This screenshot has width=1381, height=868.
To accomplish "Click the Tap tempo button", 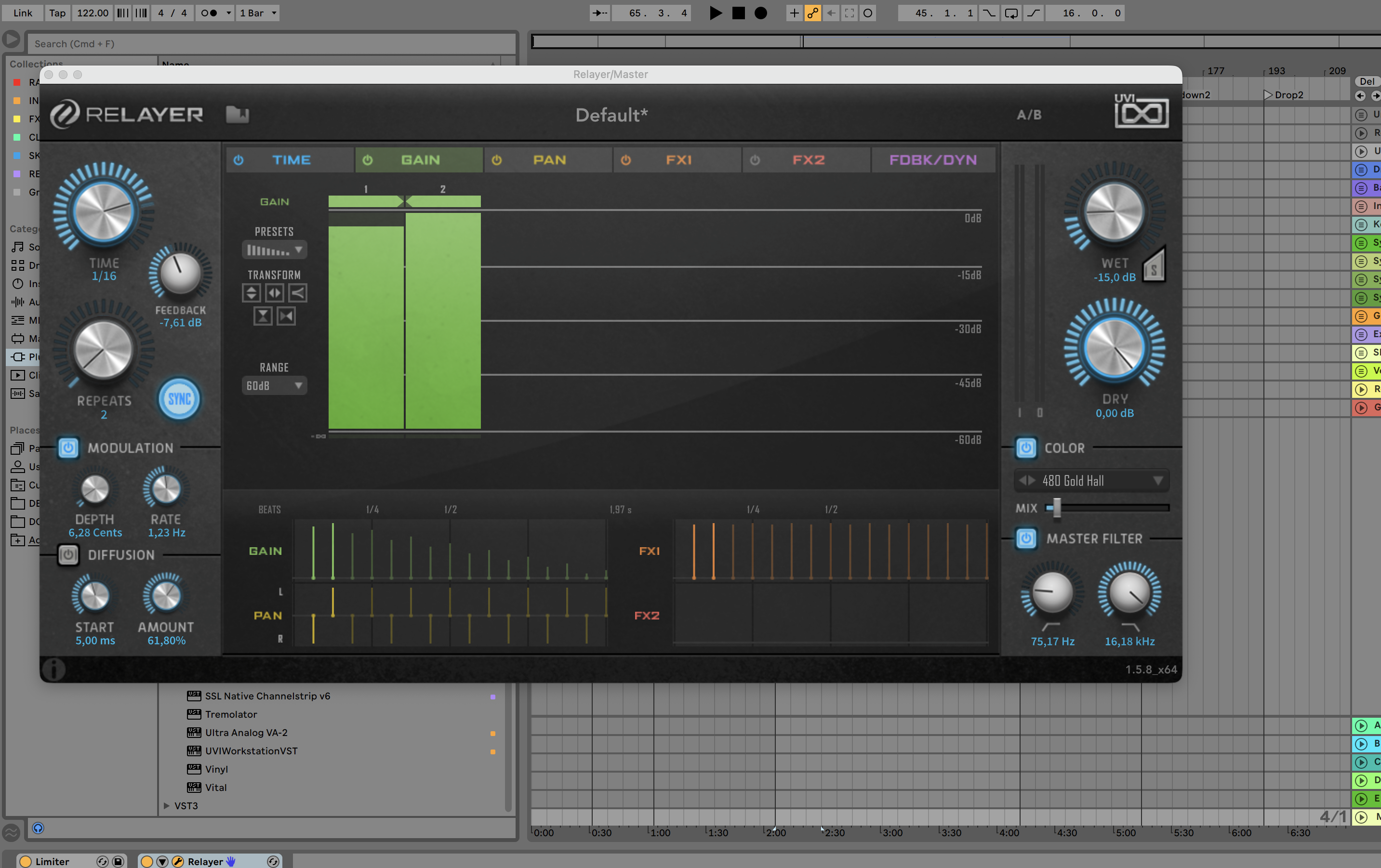I will coord(57,13).
